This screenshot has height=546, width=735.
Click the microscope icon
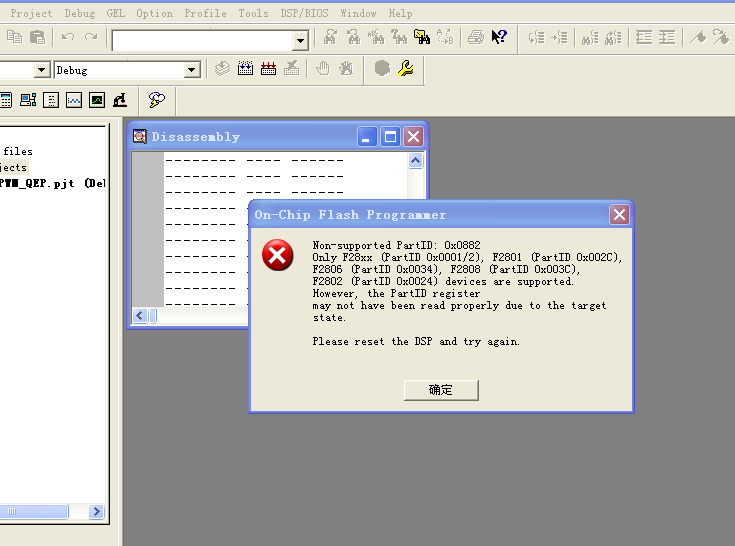pos(120,100)
